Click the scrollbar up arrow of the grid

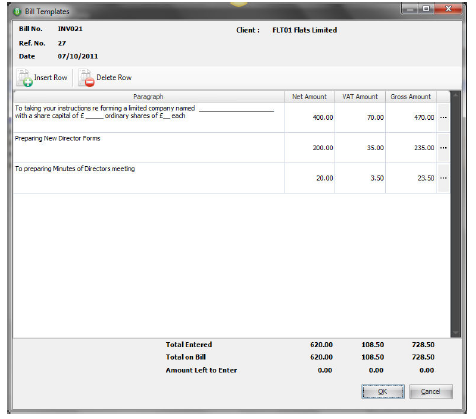pos(455,95)
